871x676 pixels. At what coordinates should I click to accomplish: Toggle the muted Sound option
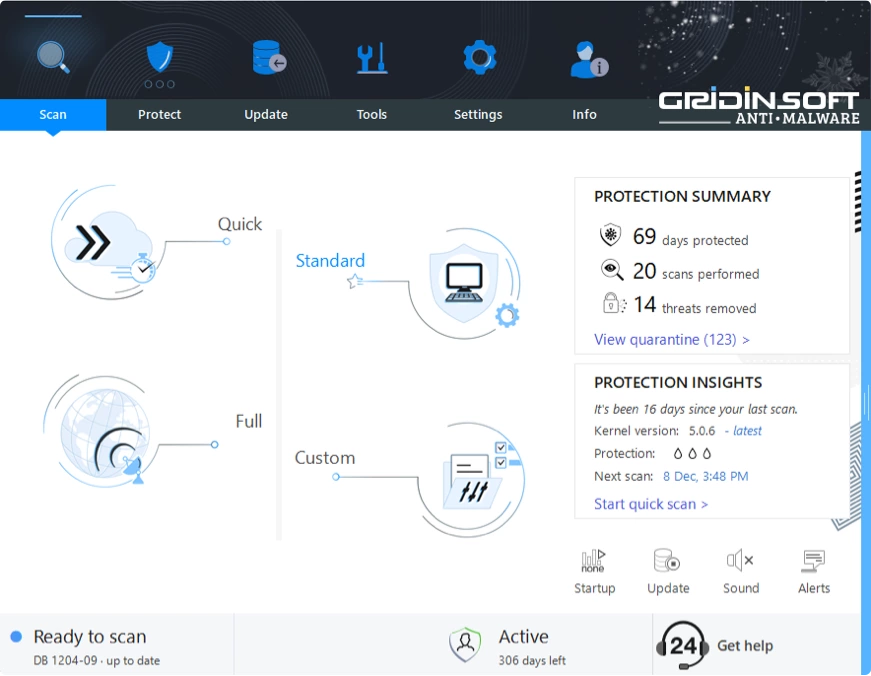[x=740, y=572]
